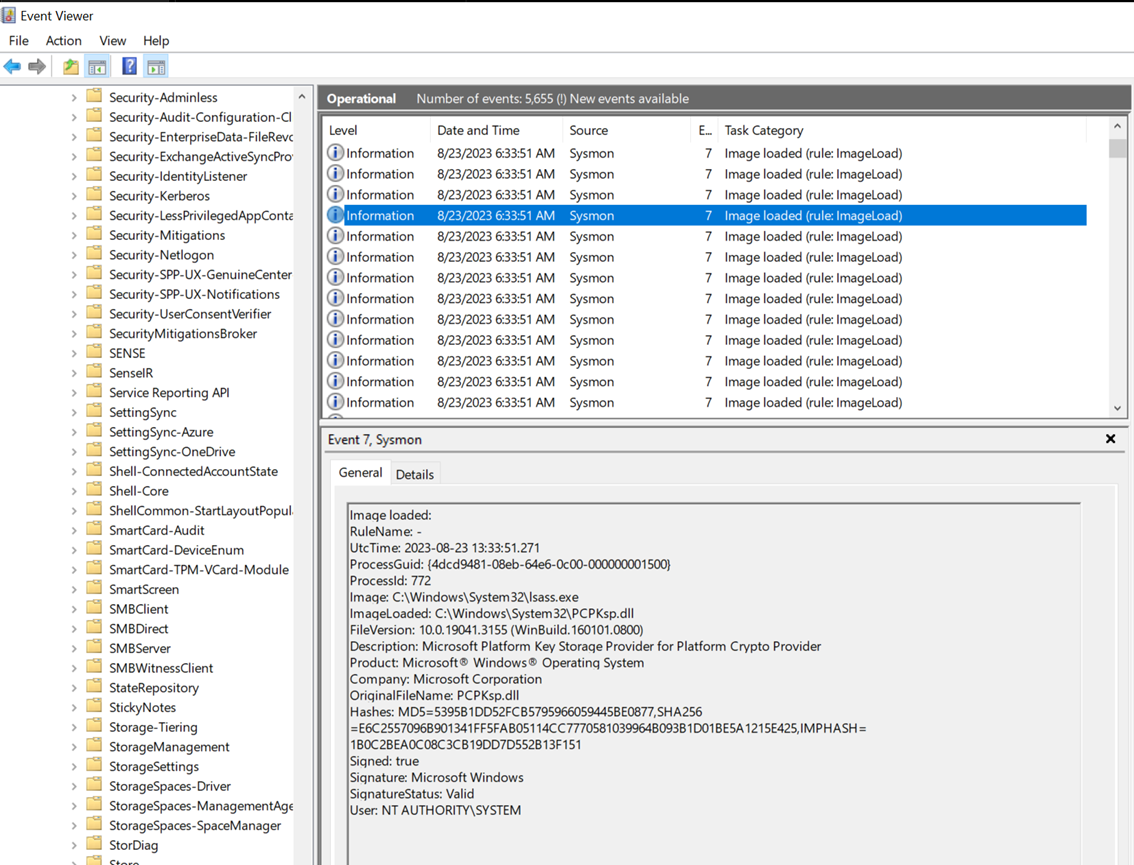Open the View menu
Image resolution: width=1134 pixels, height=865 pixels.
[112, 41]
